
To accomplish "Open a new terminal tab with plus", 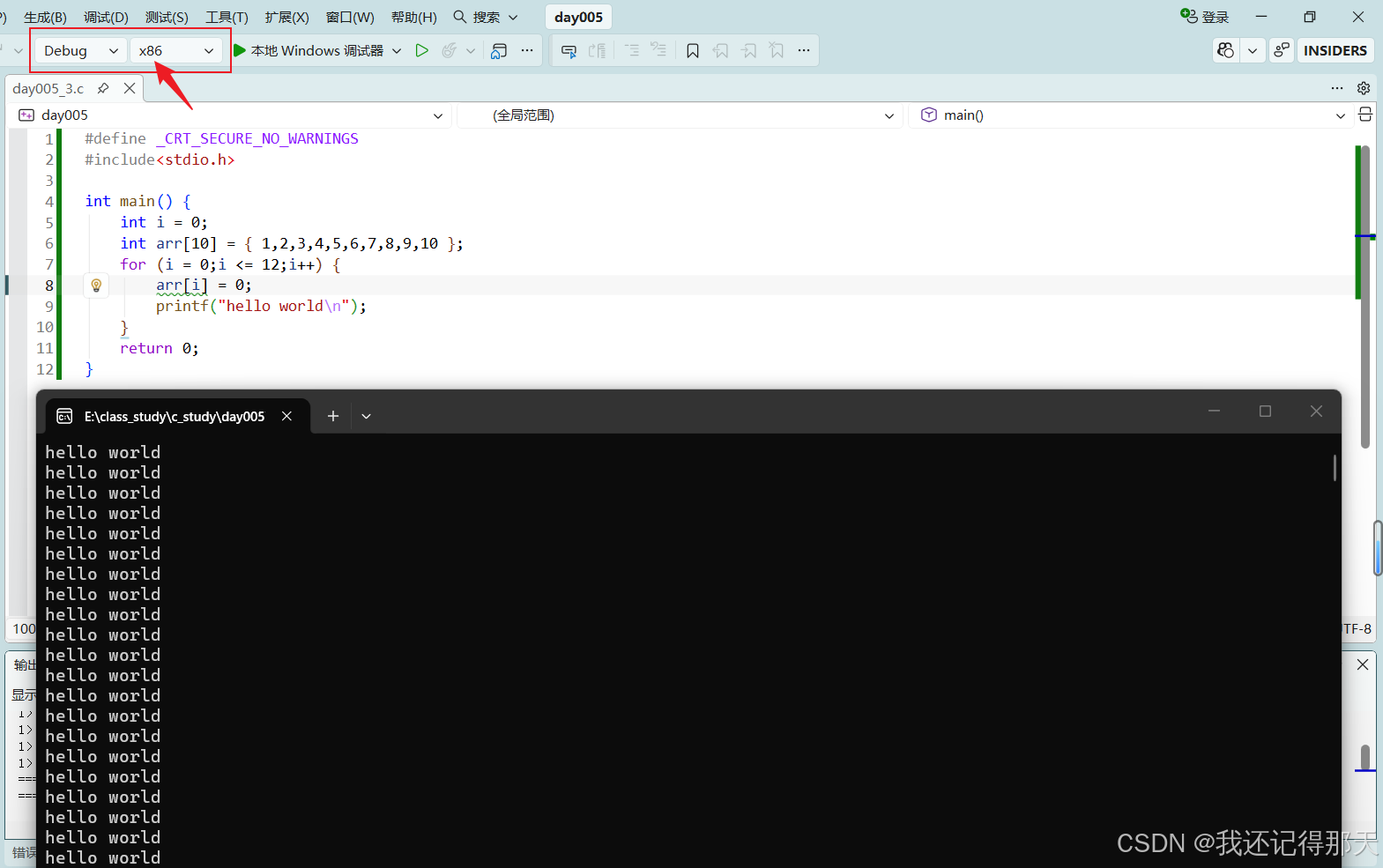I will pyautogui.click(x=333, y=416).
